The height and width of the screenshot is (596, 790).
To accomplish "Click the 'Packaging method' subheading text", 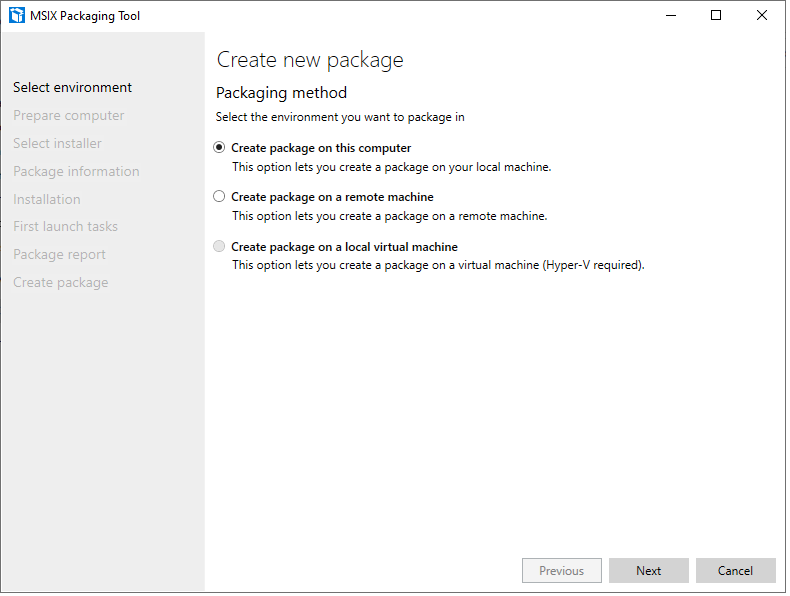I will click(x=281, y=93).
